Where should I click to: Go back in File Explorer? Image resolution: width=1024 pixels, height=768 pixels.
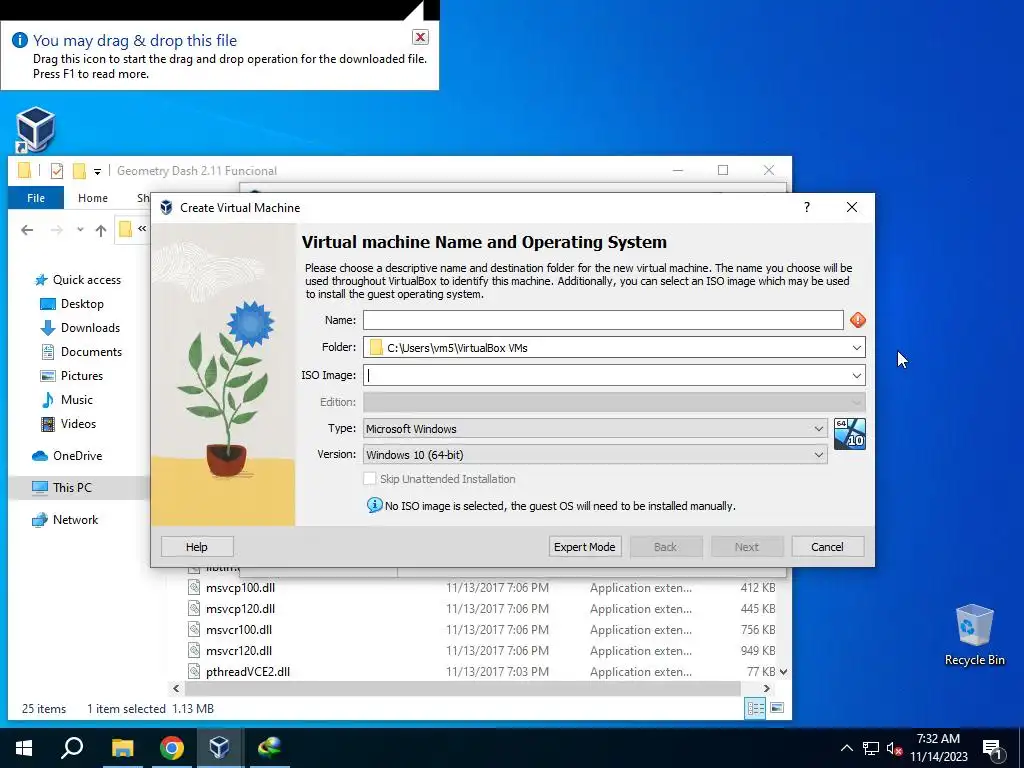pyautogui.click(x=27, y=230)
